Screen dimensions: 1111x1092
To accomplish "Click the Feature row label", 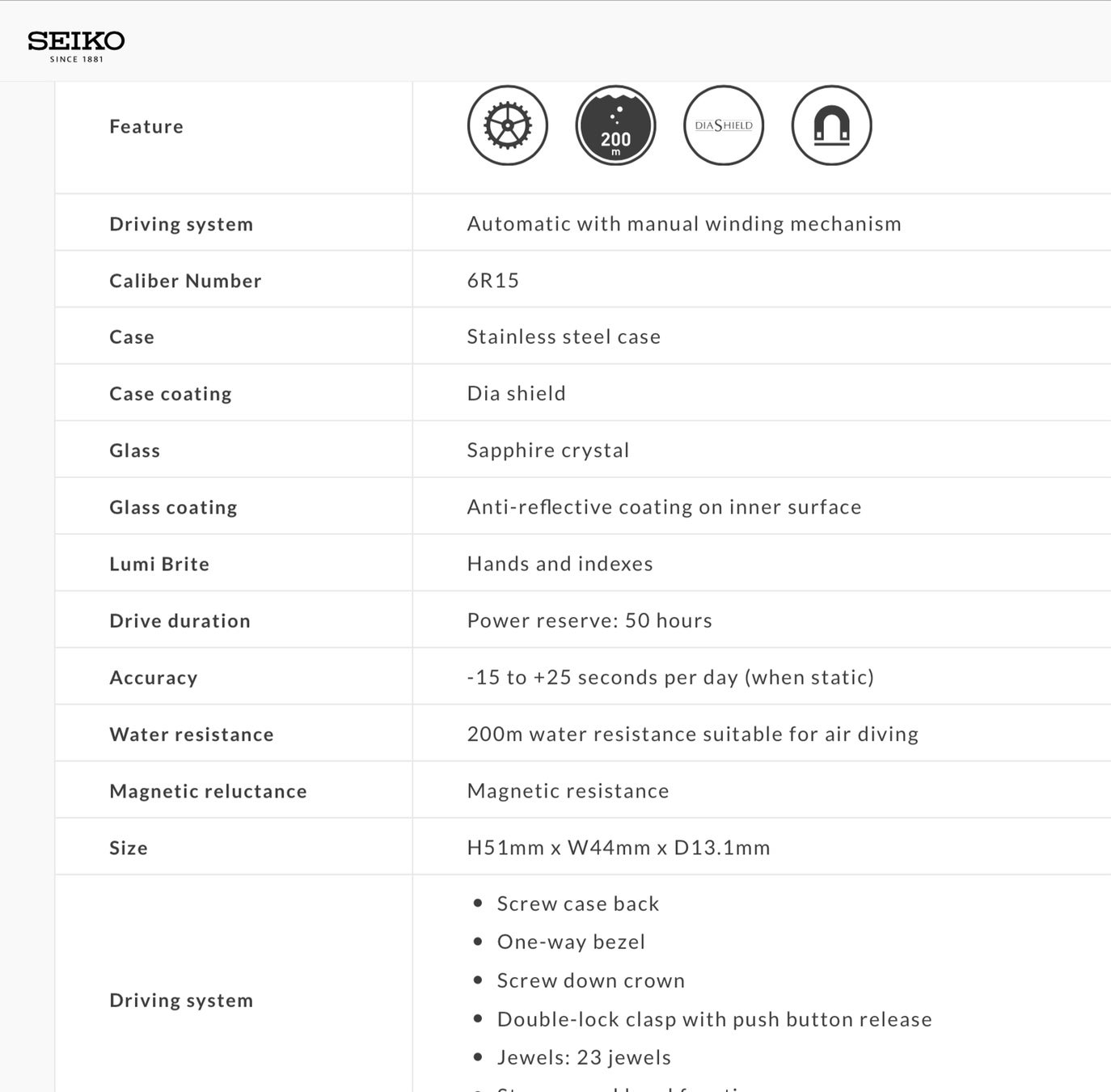I will tap(146, 127).
